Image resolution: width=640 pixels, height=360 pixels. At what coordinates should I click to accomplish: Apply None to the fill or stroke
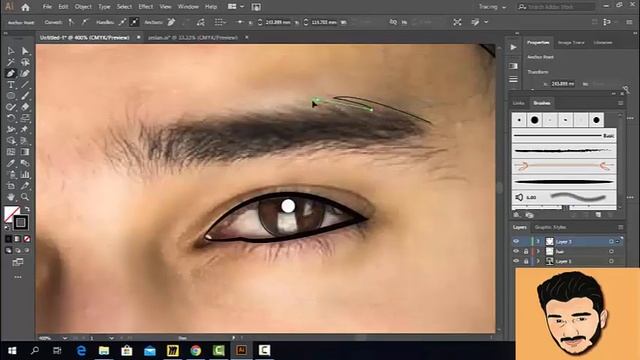27,239
